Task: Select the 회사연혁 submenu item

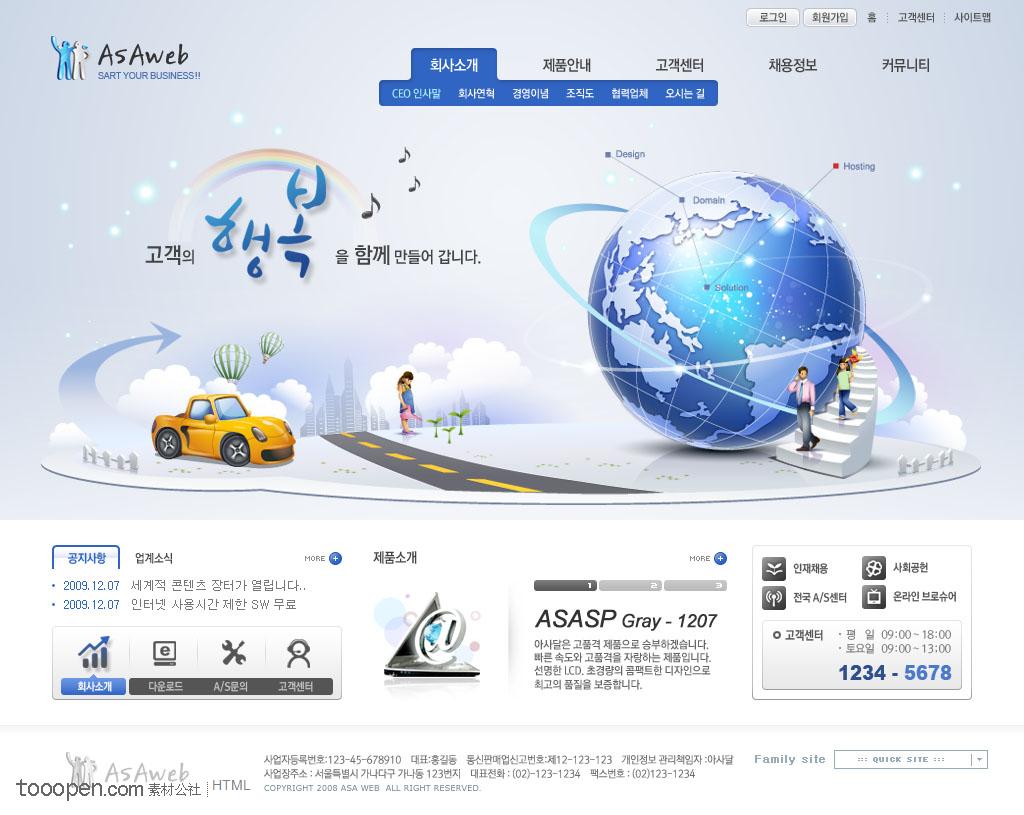Action: 476,93
